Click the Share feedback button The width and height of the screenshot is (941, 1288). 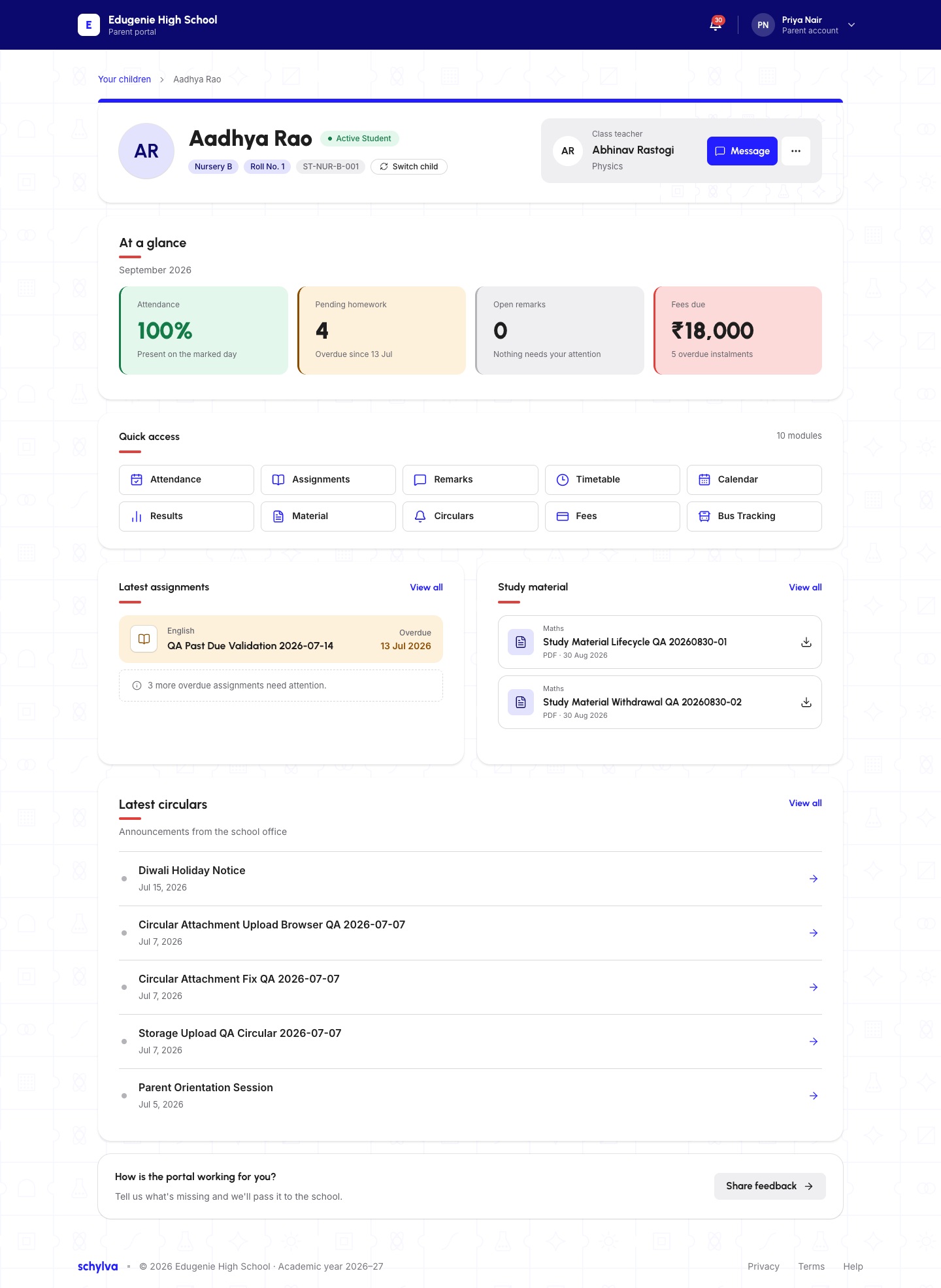(x=770, y=1187)
